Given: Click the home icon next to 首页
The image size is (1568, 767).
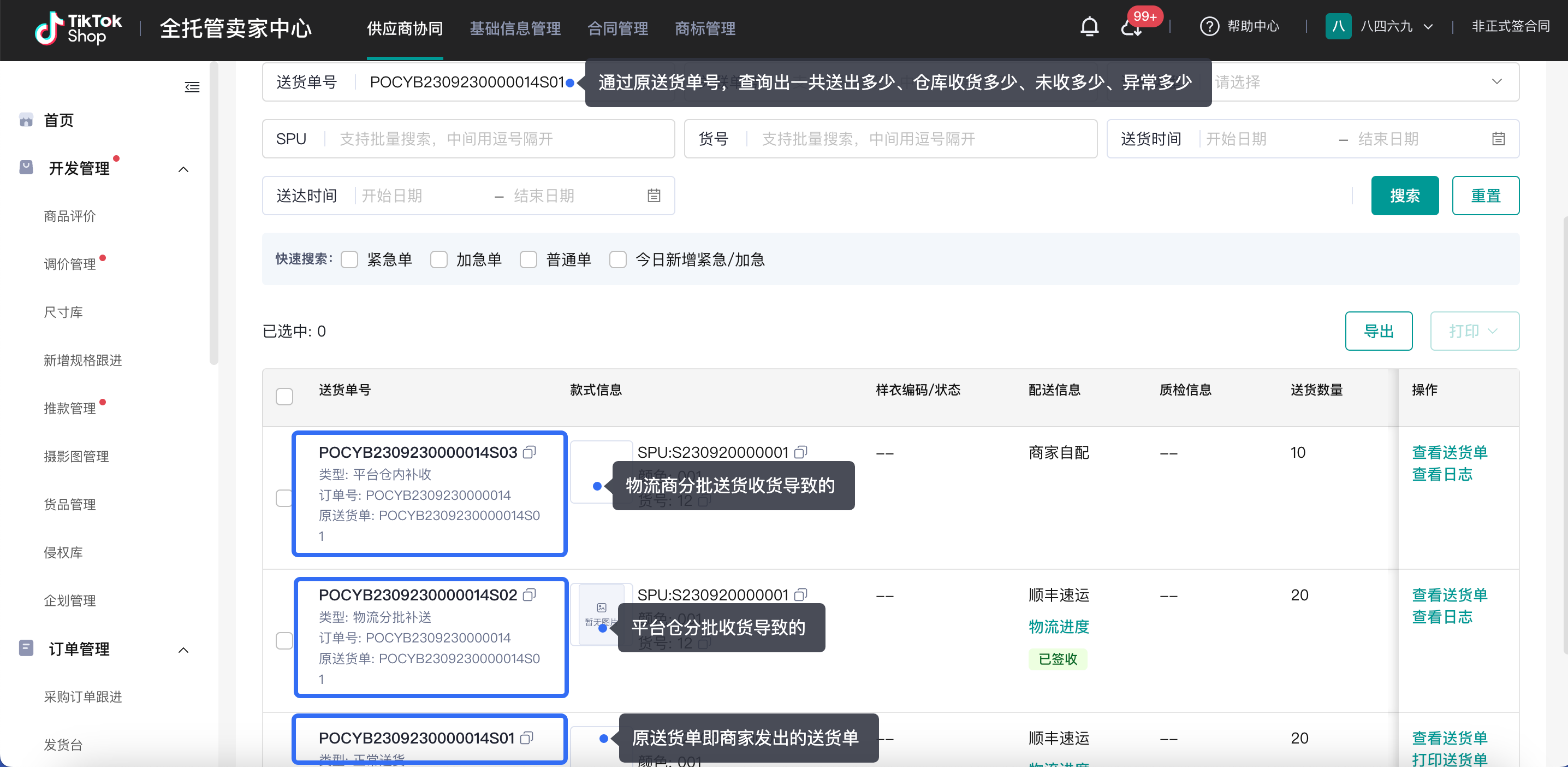Looking at the screenshot, I should (x=26, y=120).
